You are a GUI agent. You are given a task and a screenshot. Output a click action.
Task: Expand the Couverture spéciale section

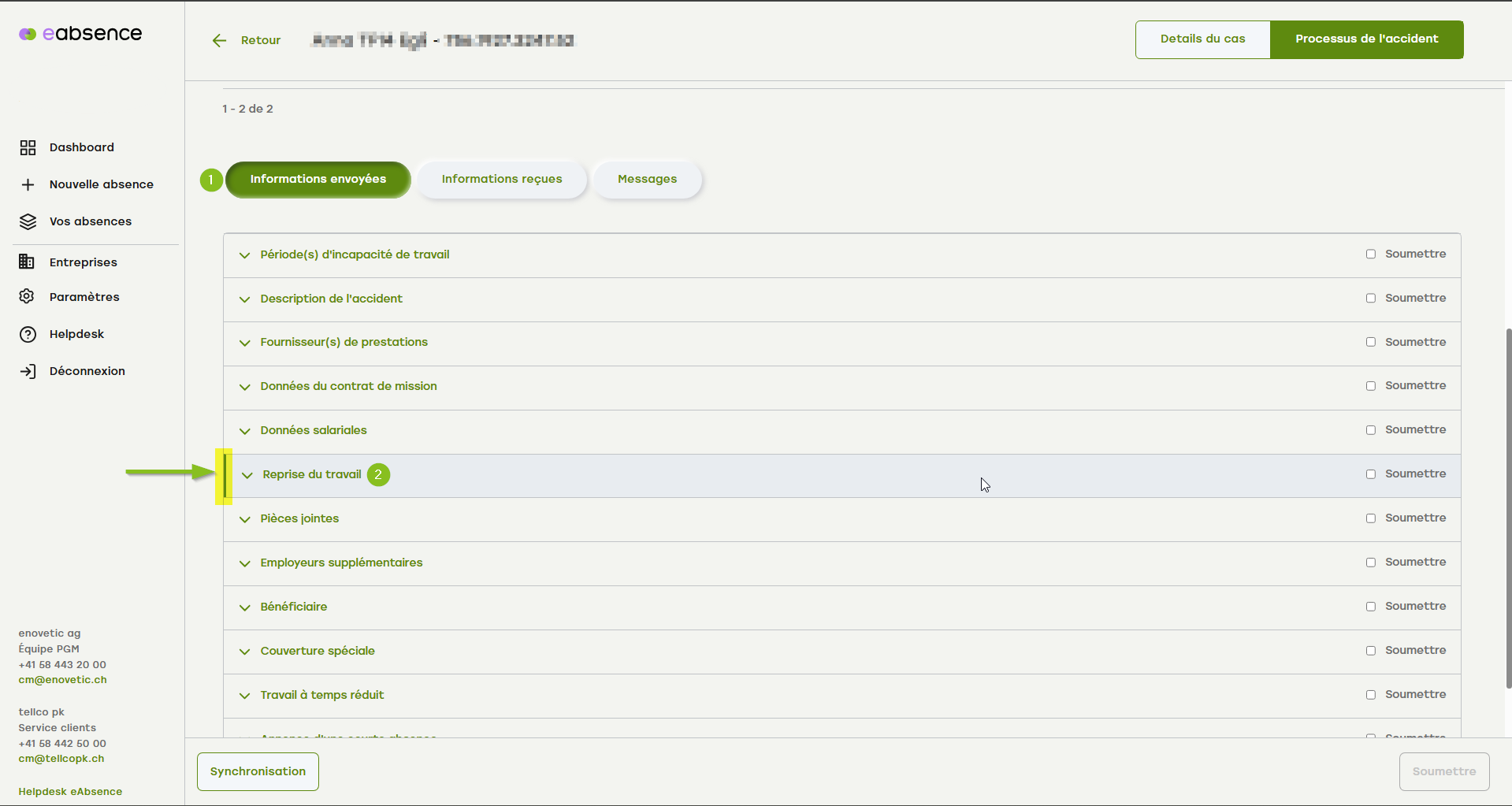(x=245, y=652)
